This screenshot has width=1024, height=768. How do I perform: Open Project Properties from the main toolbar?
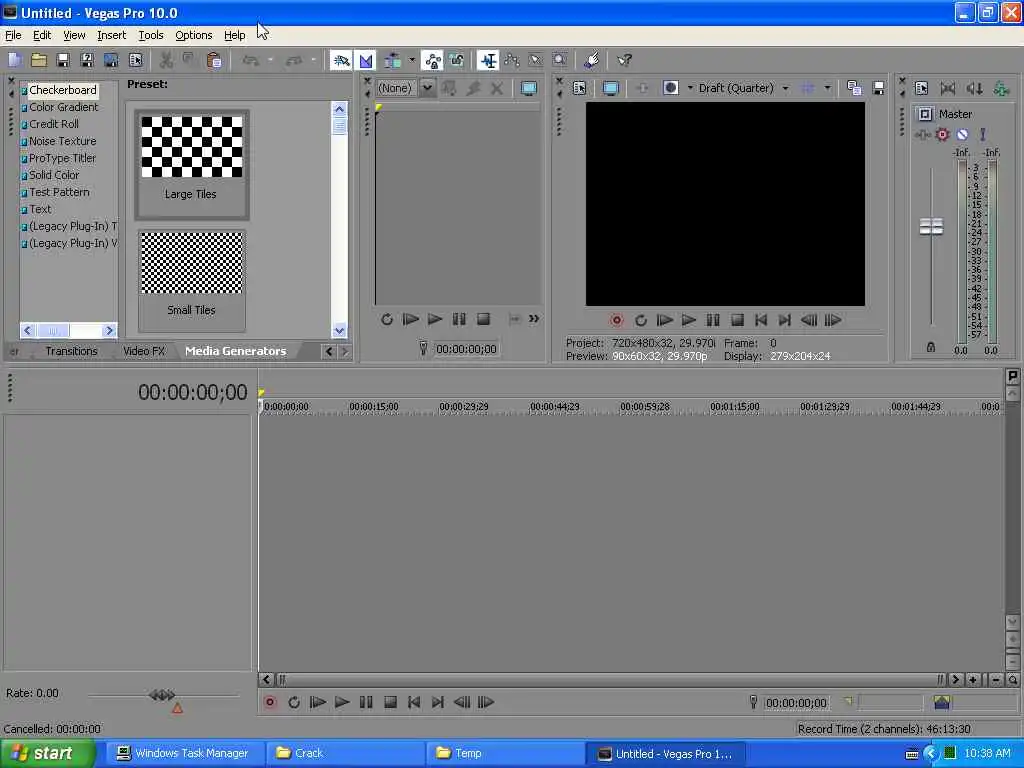pos(135,61)
